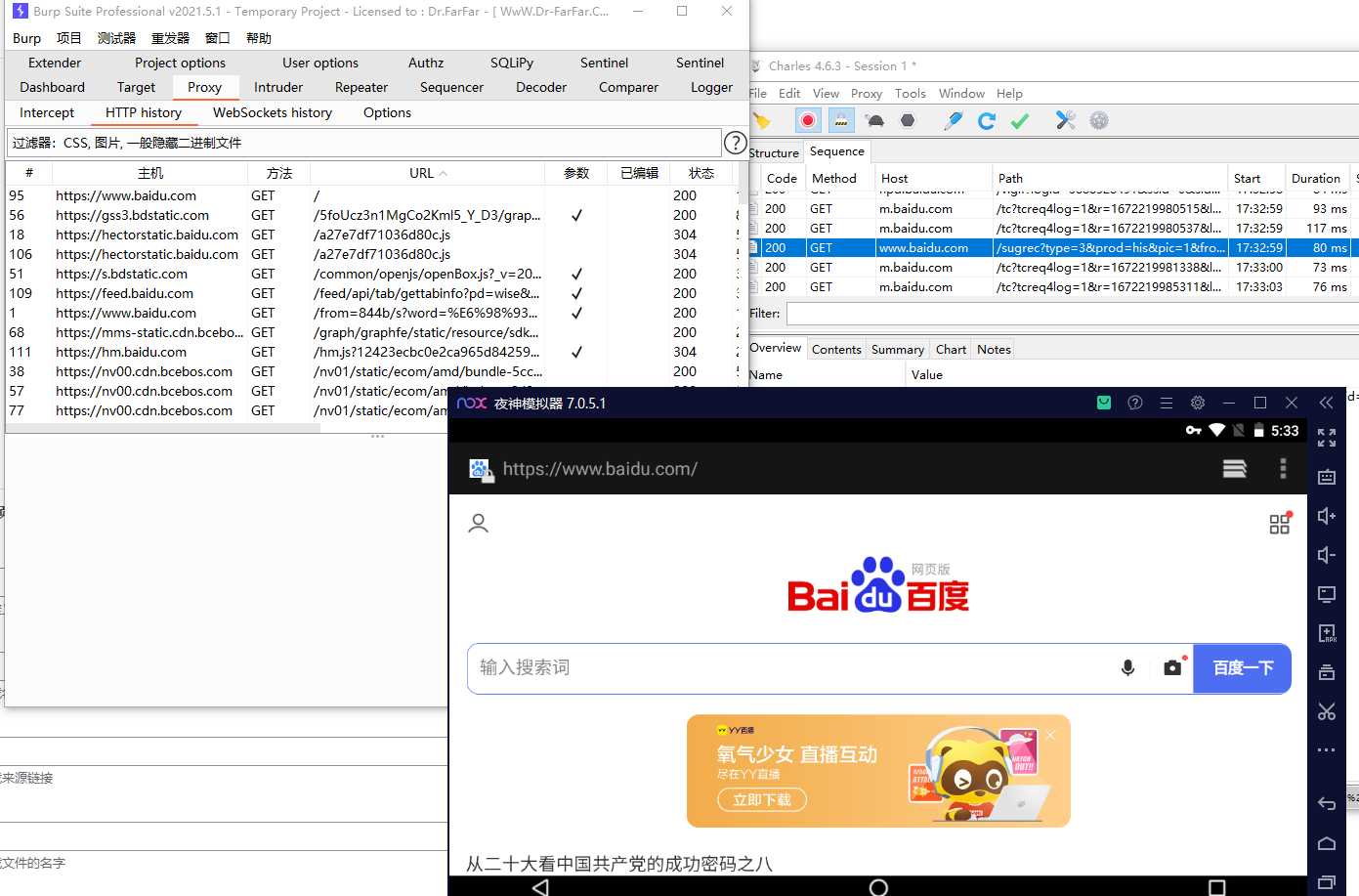Enable throttling with the turtle icon
1359x896 pixels.
point(874,120)
